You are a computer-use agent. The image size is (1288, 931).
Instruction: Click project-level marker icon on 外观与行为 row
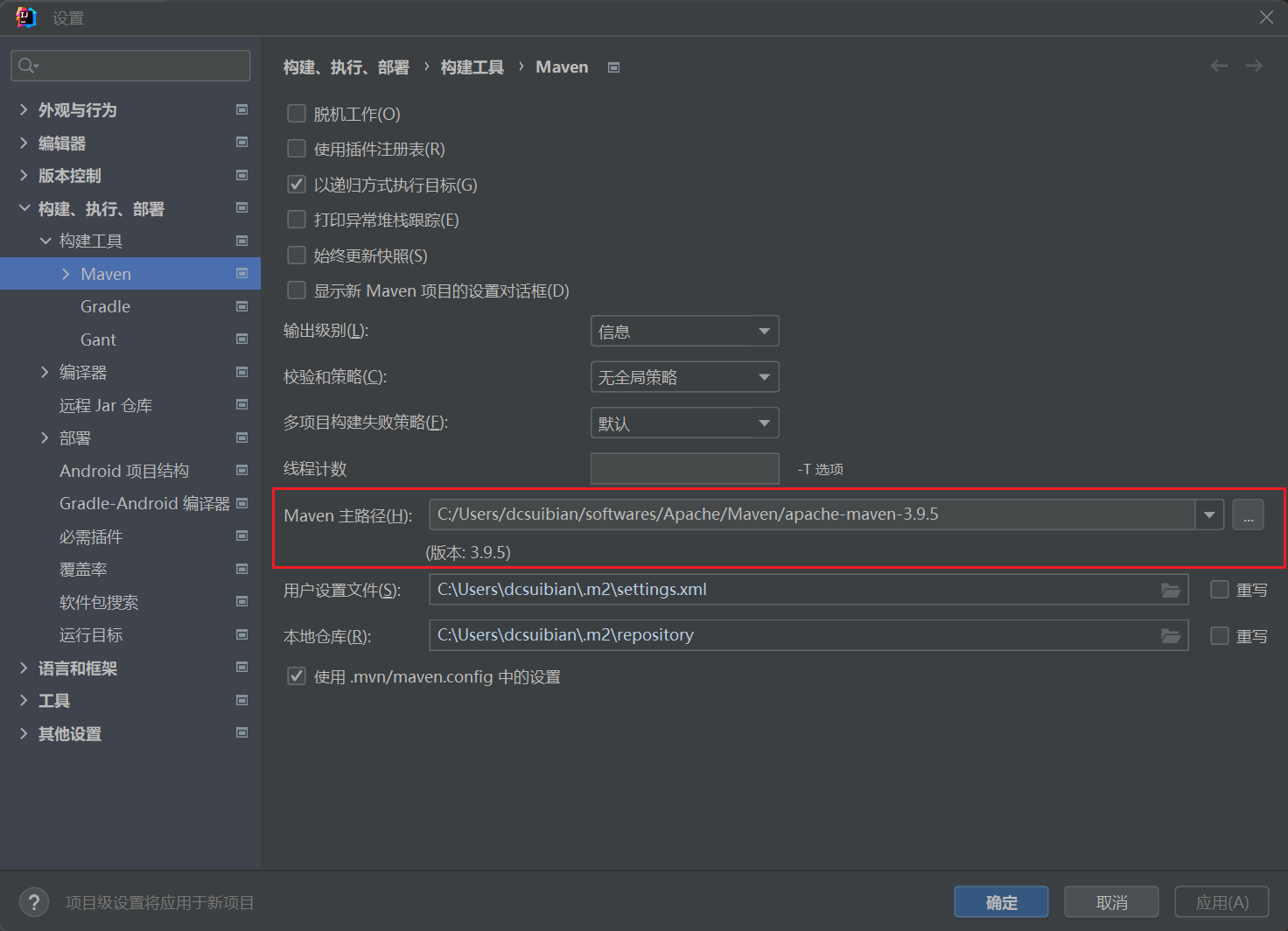click(x=242, y=109)
